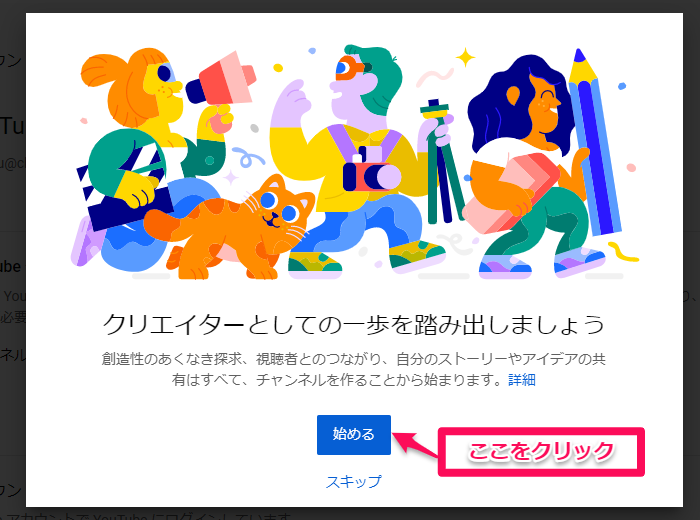Click the スキップ link
Screen dimensions: 700x520
click(354, 482)
